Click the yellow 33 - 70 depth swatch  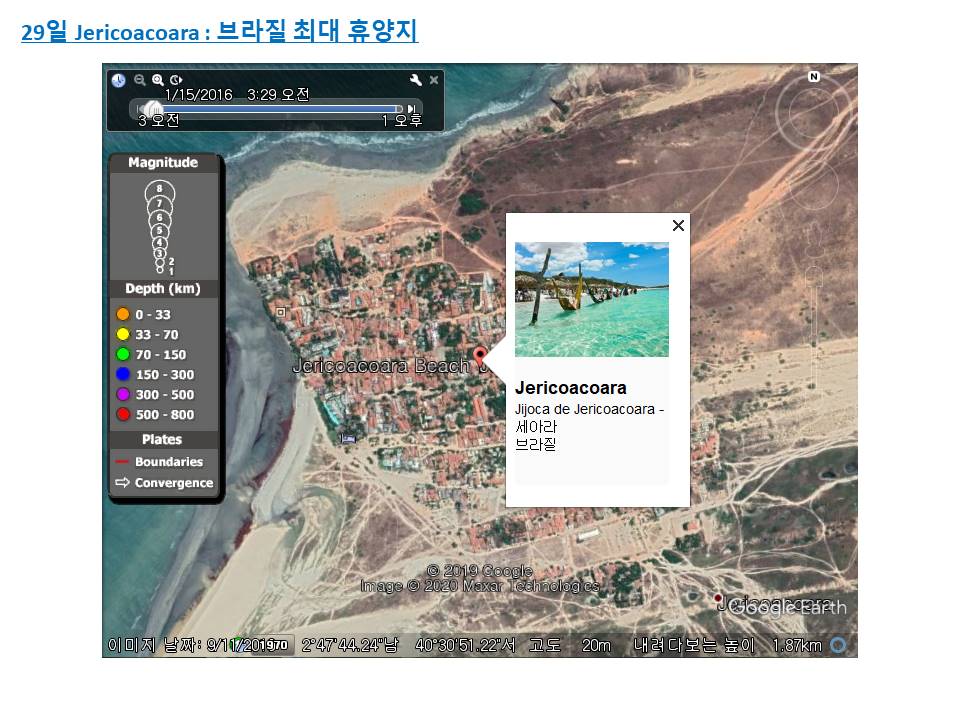(x=123, y=334)
